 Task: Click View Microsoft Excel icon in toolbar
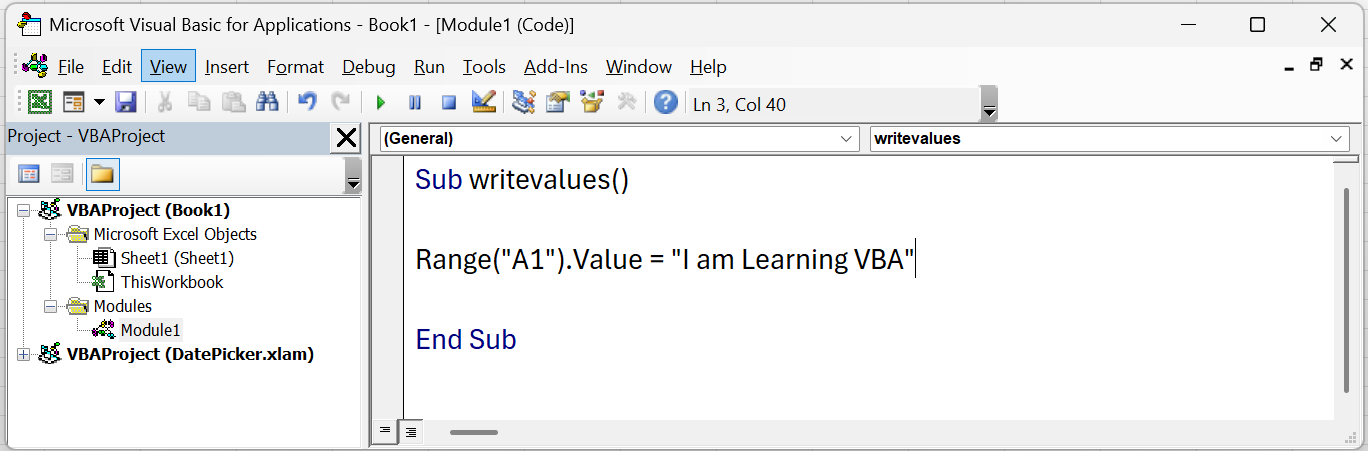(x=40, y=102)
